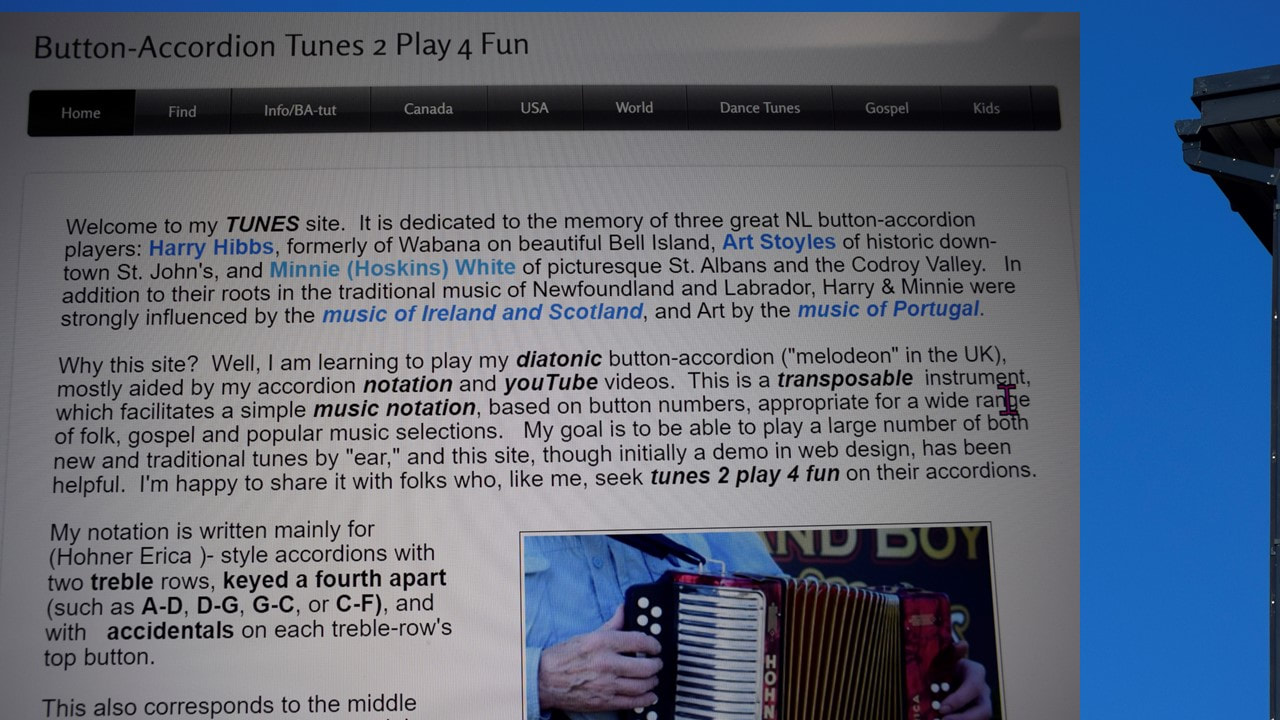Open the music of Portugal link

tap(888, 309)
